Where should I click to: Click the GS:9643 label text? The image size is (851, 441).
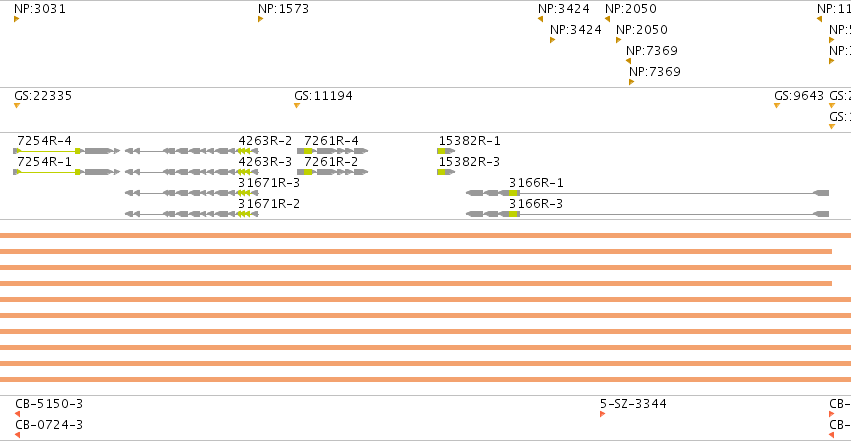(799, 95)
